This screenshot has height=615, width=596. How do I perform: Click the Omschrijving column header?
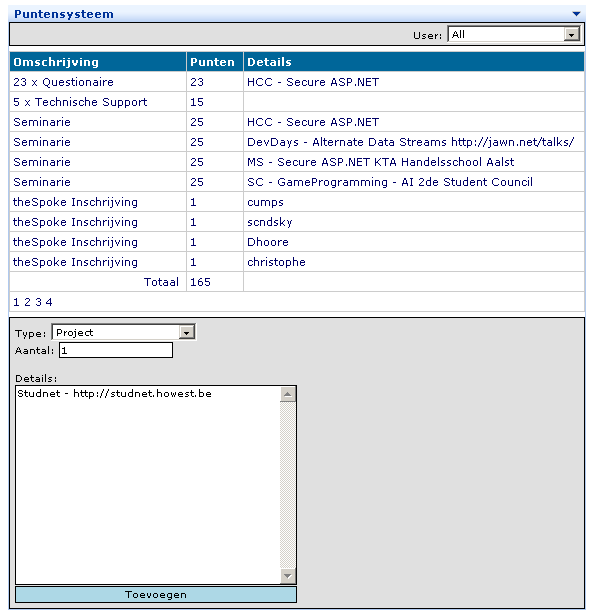tap(98, 62)
